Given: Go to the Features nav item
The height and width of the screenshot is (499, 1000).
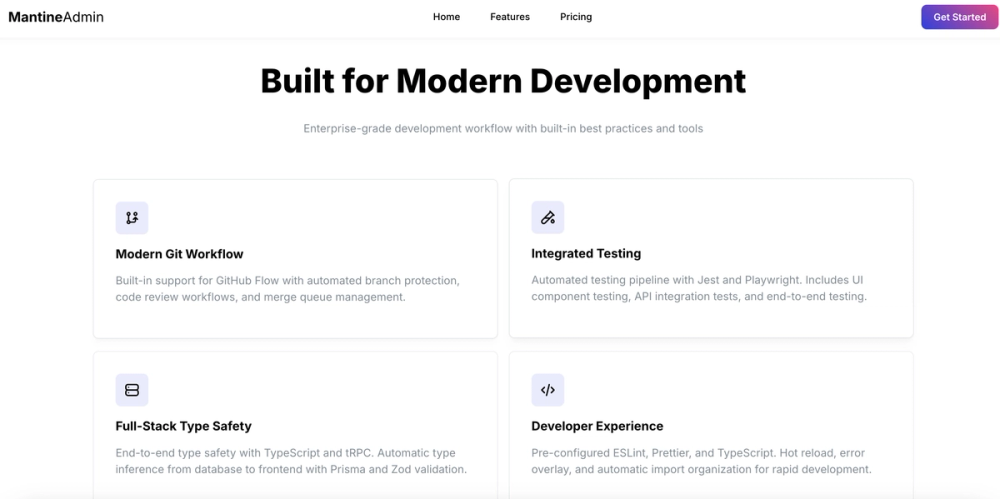Looking at the screenshot, I should pos(510,17).
